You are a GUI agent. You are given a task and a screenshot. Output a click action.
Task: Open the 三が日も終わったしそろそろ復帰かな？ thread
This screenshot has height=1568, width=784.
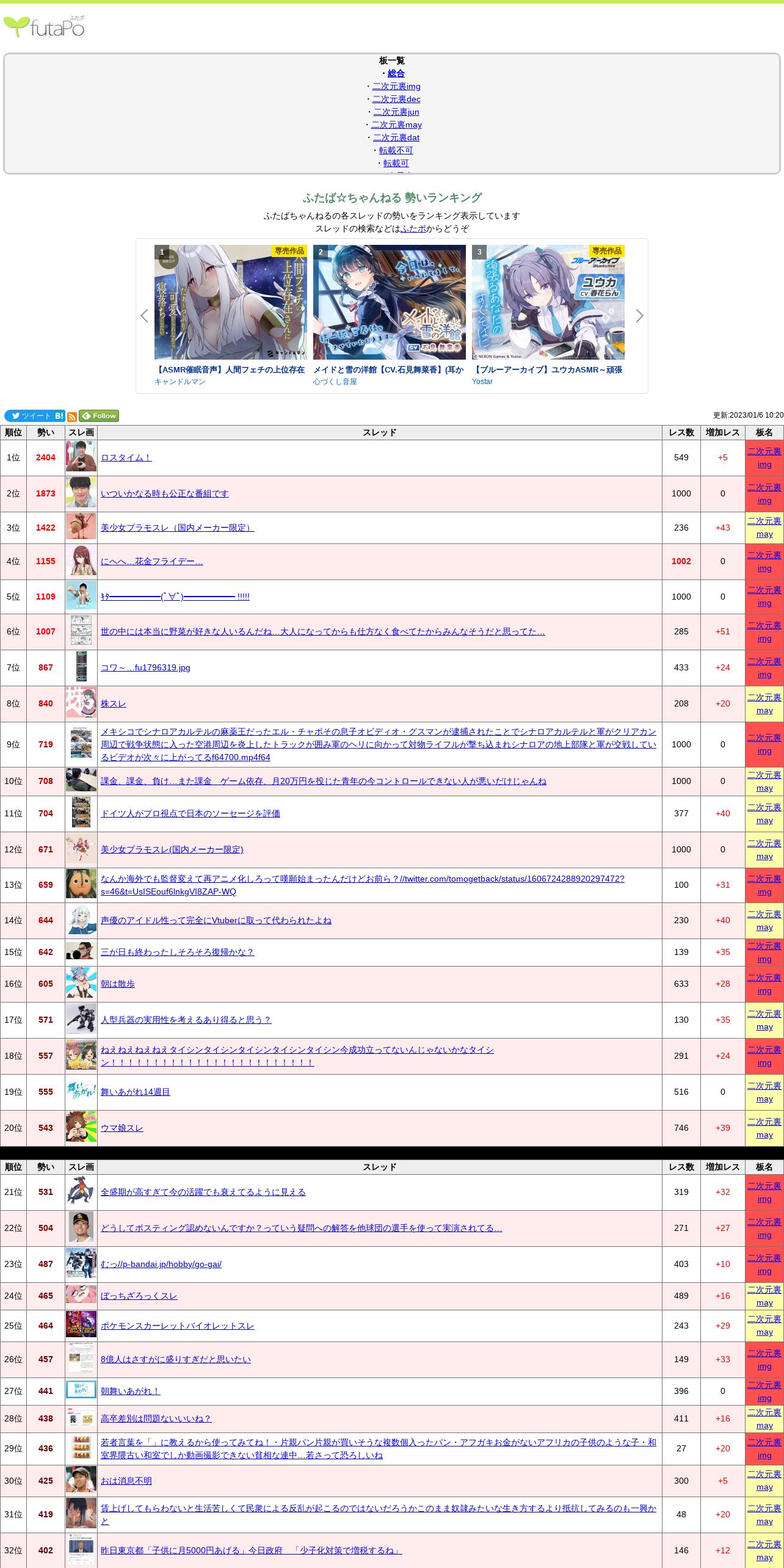pos(177,952)
